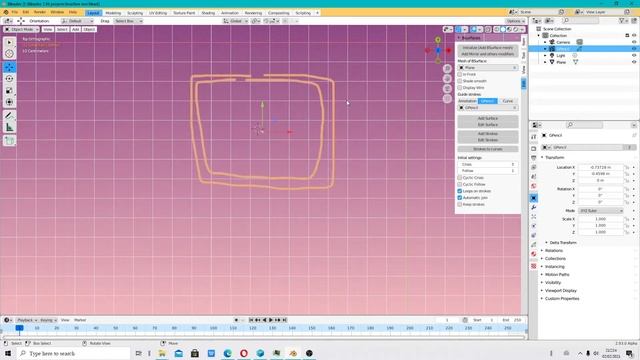The height and width of the screenshot is (360, 640).
Task: Select the Annotate pencil tool
Action: (x=9, y=116)
